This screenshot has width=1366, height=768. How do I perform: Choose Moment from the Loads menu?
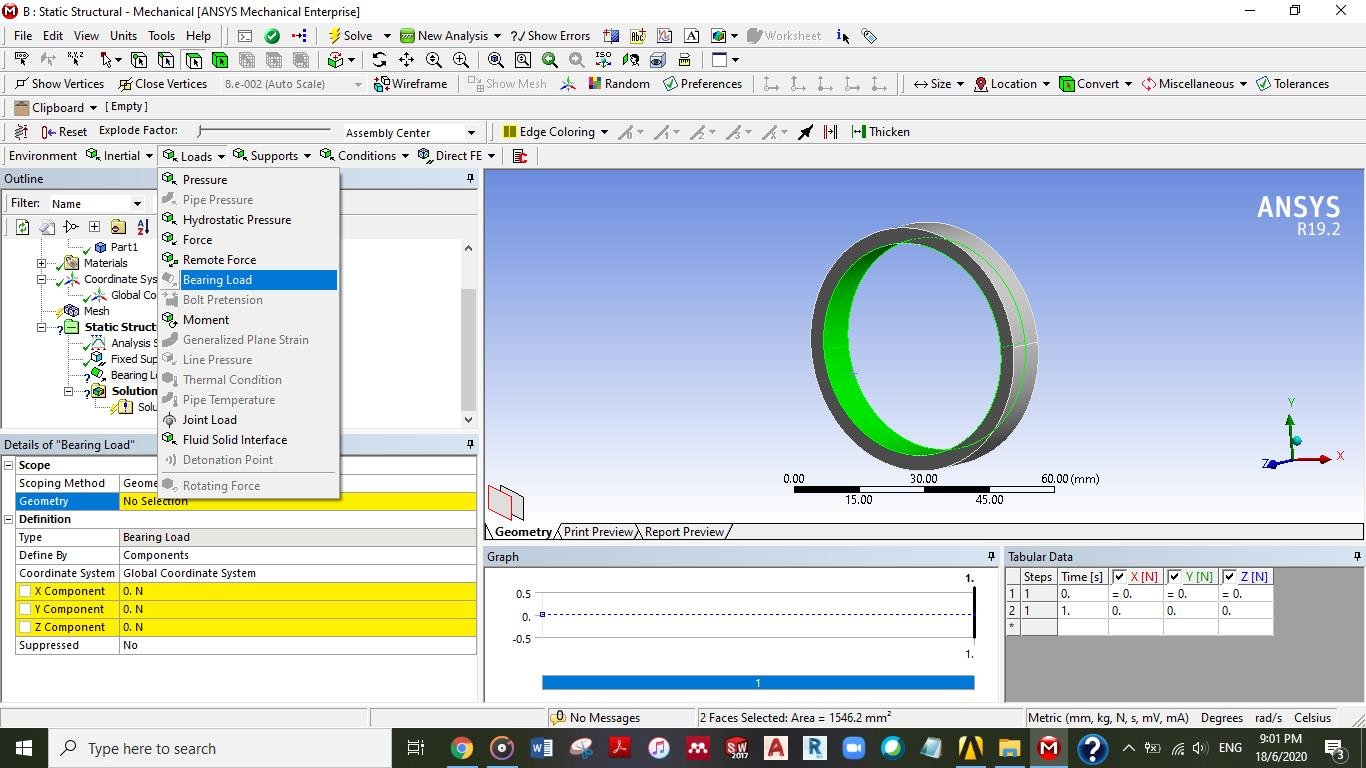tap(248, 320)
